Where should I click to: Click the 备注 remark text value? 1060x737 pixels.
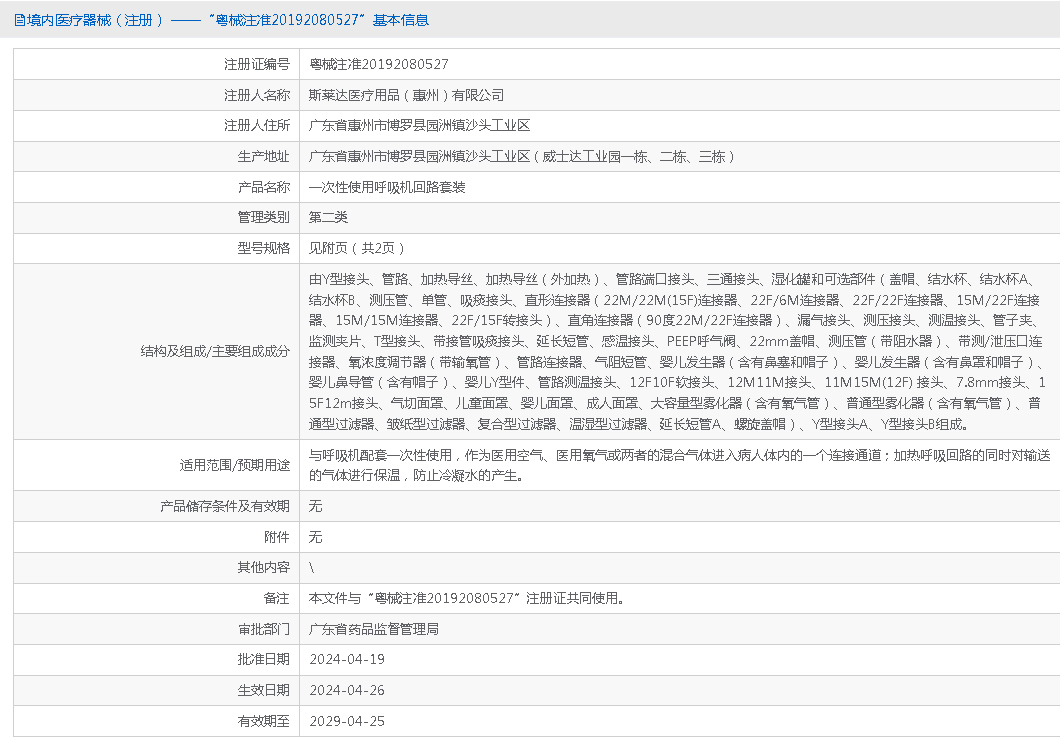468,598
